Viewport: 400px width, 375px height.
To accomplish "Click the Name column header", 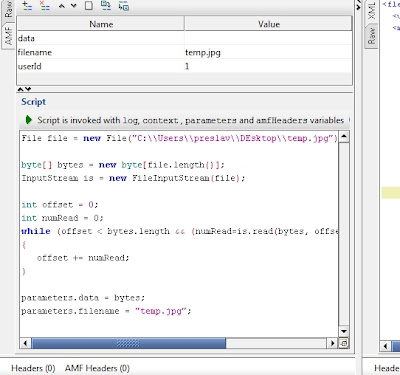I will tap(101, 24).
